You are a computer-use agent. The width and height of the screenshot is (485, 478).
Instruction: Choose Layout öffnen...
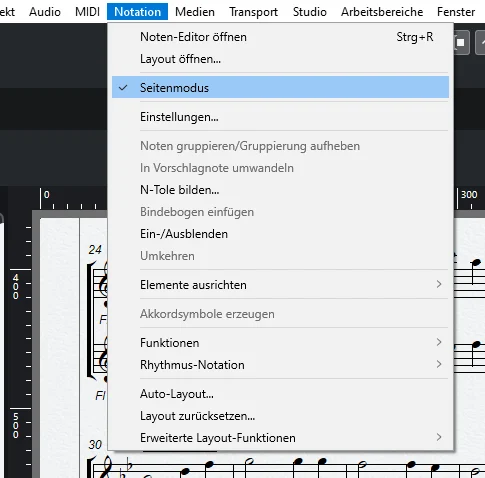(280, 59)
